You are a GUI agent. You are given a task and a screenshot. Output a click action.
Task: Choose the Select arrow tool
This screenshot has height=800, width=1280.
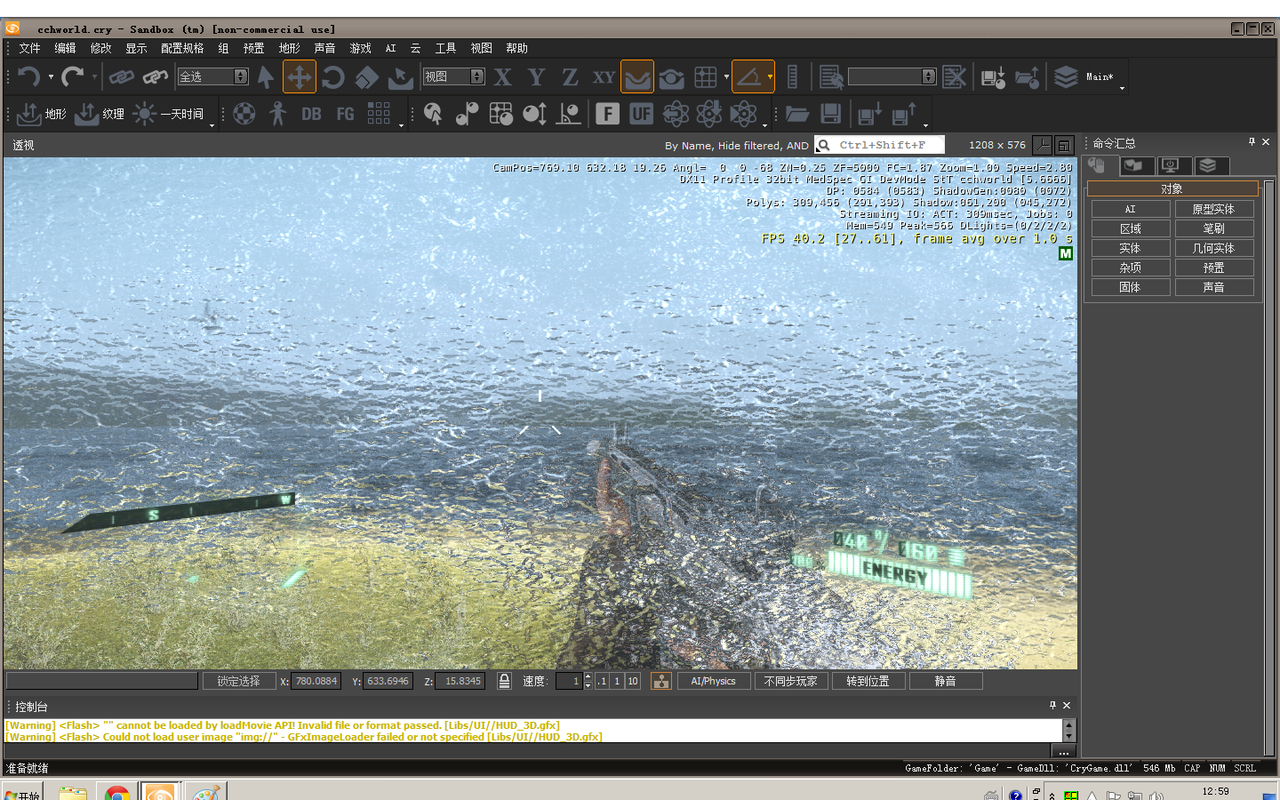(265, 76)
